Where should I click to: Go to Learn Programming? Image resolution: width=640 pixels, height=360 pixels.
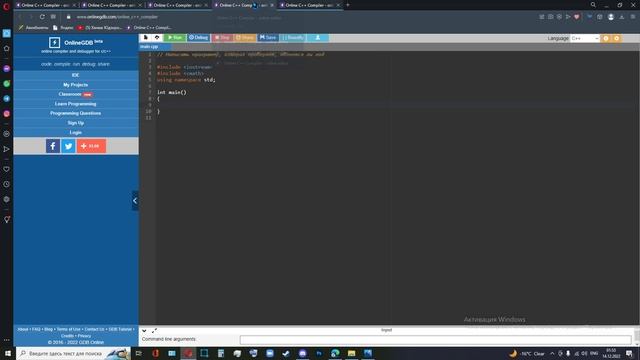[x=76, y=104]
